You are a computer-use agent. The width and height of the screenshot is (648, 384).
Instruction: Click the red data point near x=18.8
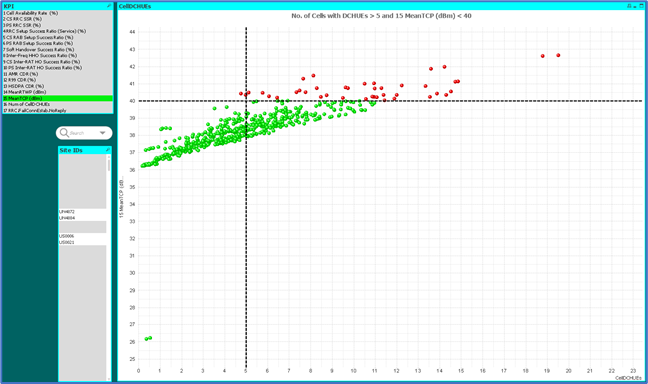click(543, 56)
